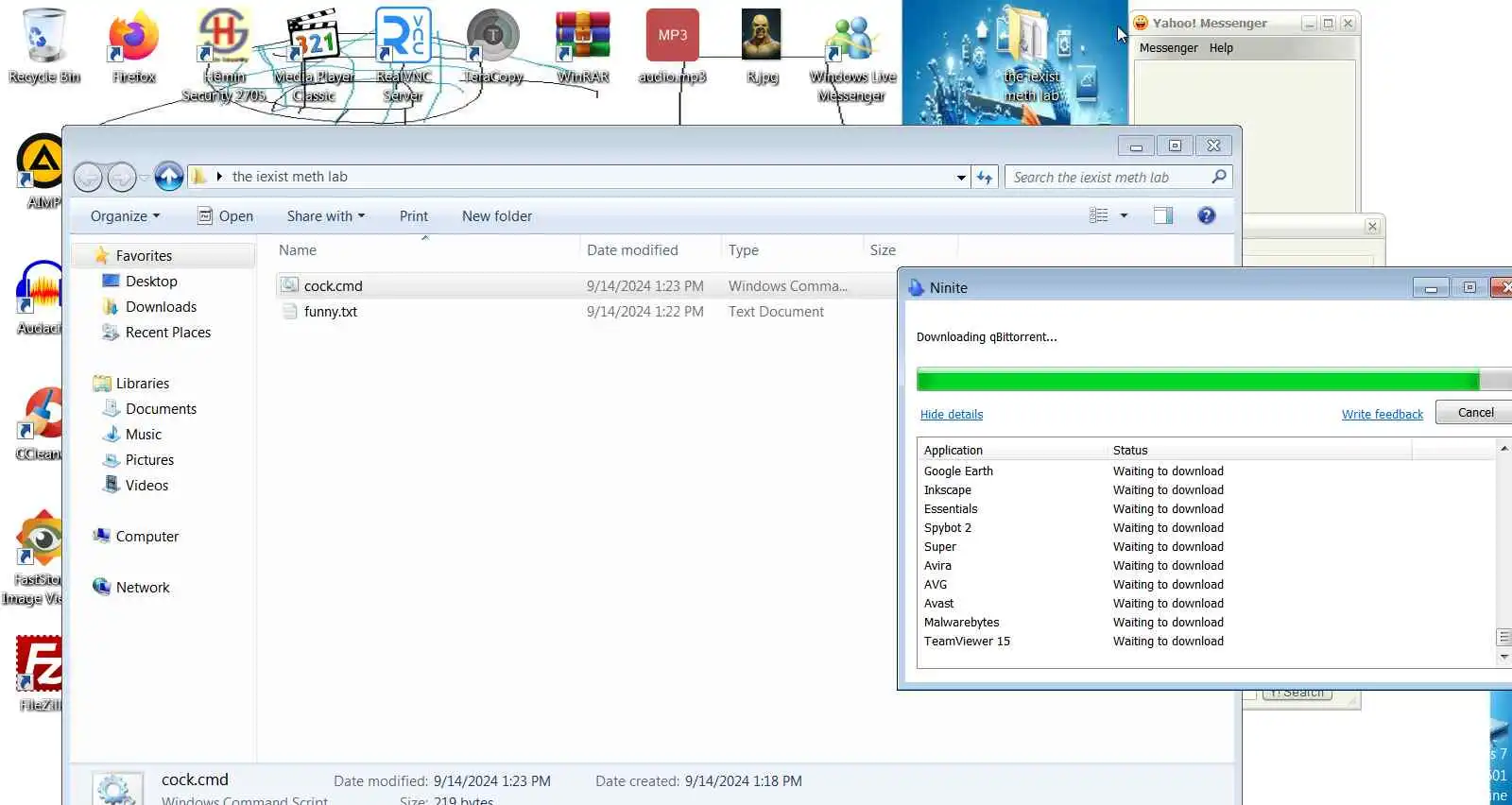Toggle the Explorer preview pane
This screenshot has height=805, width=1512.
(x=1163, y=215)
